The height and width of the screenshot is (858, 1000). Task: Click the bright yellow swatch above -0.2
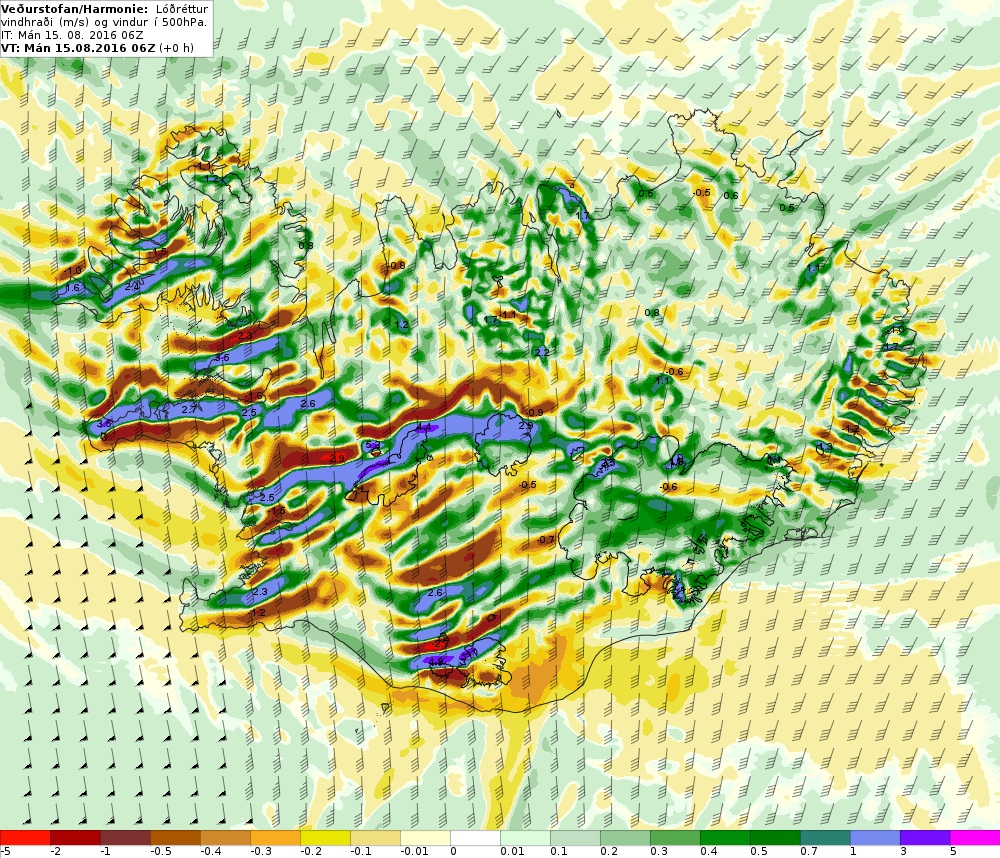(x=325, y=837)
